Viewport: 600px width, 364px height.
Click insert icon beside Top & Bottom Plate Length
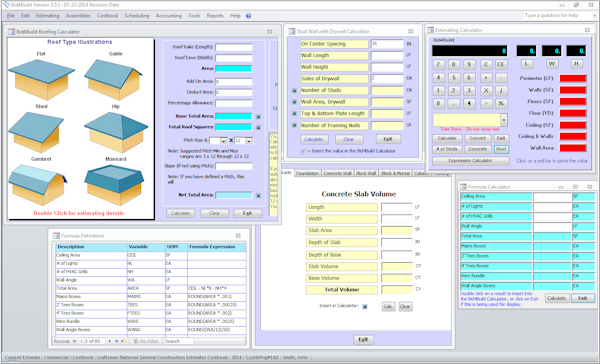tap(294, 114)
